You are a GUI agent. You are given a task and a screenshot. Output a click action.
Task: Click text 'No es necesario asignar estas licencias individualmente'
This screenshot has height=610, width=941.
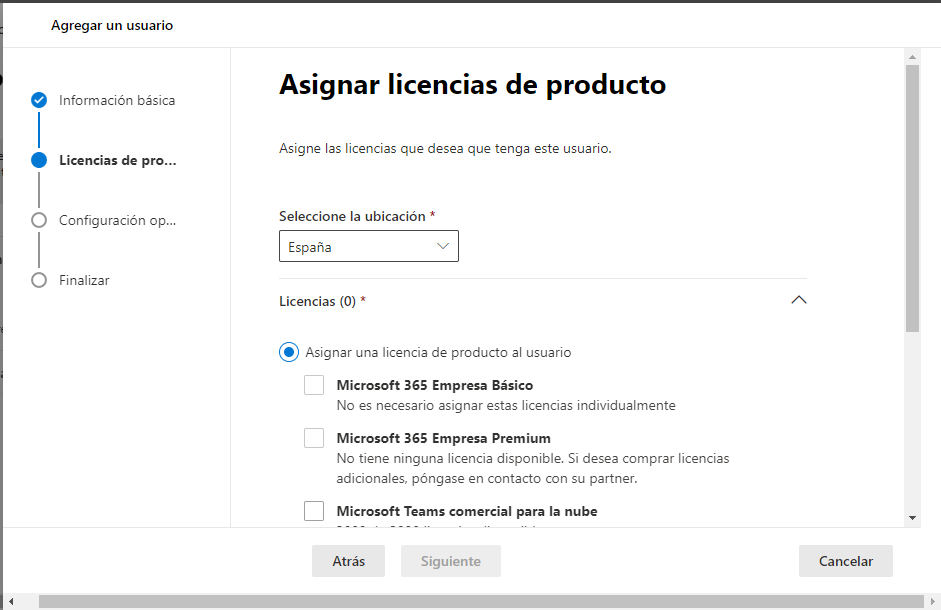click(x=506, y=405)
